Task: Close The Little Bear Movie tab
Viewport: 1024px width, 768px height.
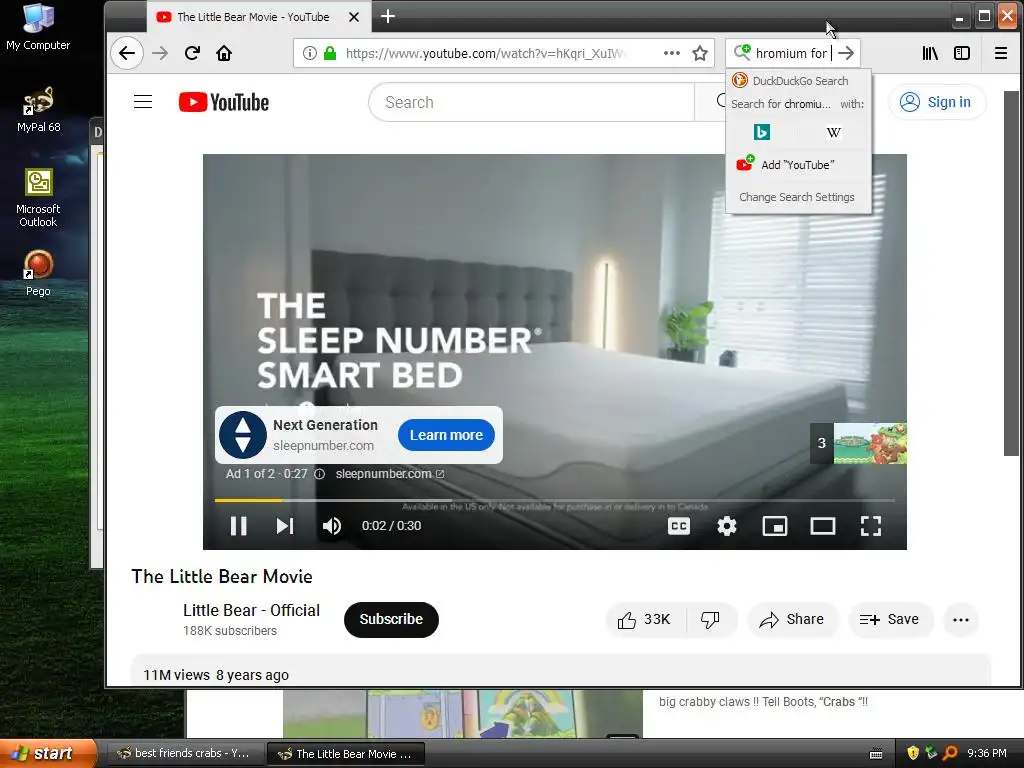Action: 353,17
